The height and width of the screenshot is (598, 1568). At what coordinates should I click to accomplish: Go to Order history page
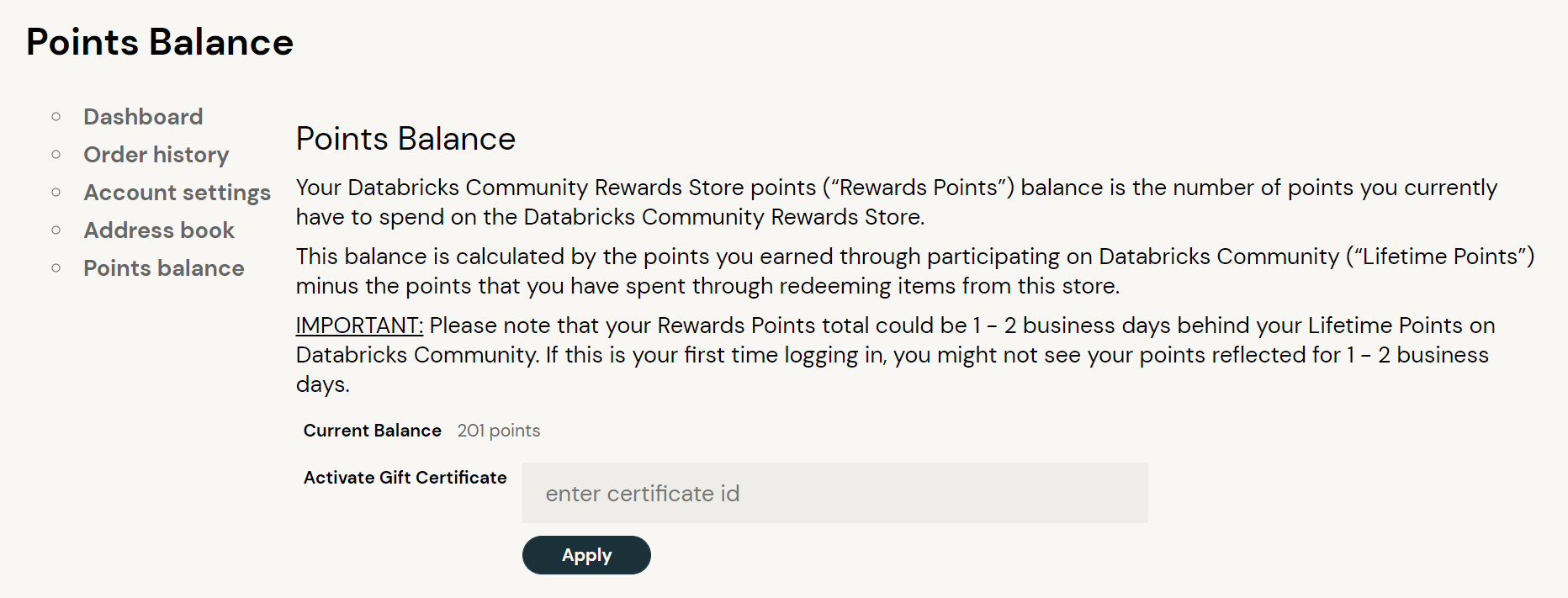(x=156, y=155)
